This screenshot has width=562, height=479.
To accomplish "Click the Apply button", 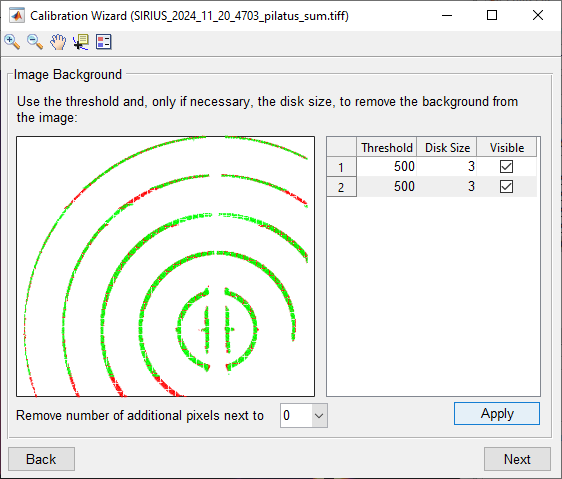I will [x=497, y=413].
